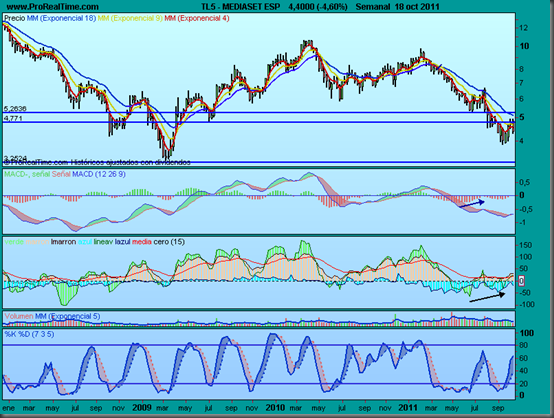This screenshot has width=554, height=418.
Task: Click the boxed 0 current value marker
Action: coord(521,281)
